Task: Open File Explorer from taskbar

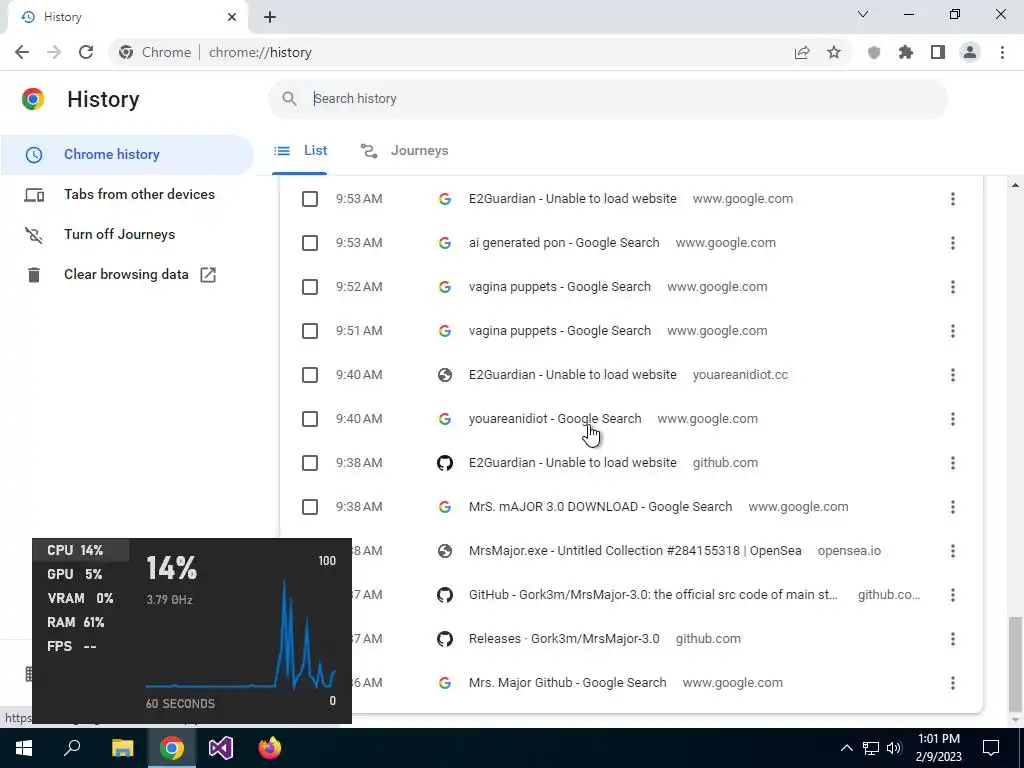Action: click(122, 748)
